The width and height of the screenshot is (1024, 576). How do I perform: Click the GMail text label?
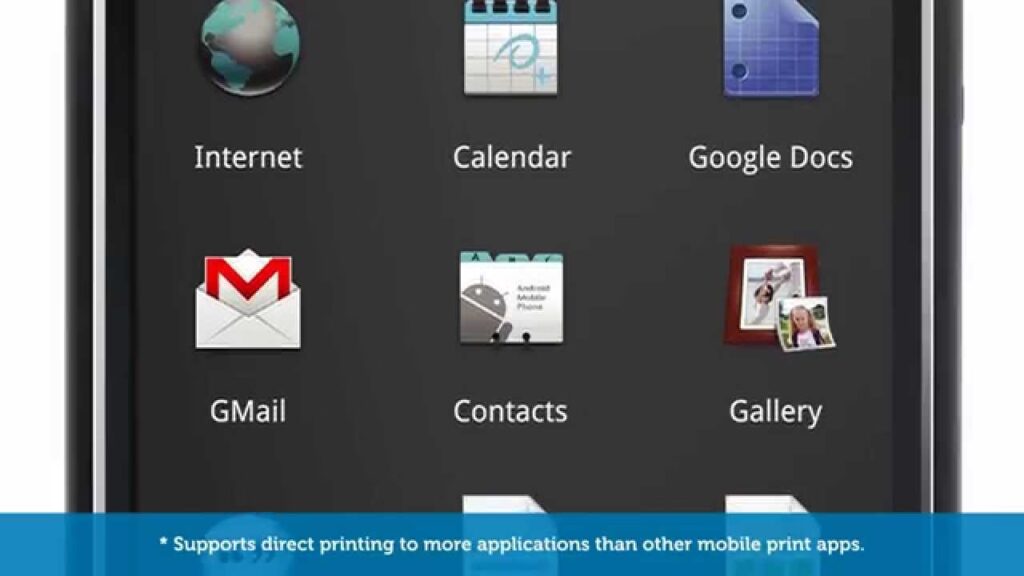tap(248, 411)
